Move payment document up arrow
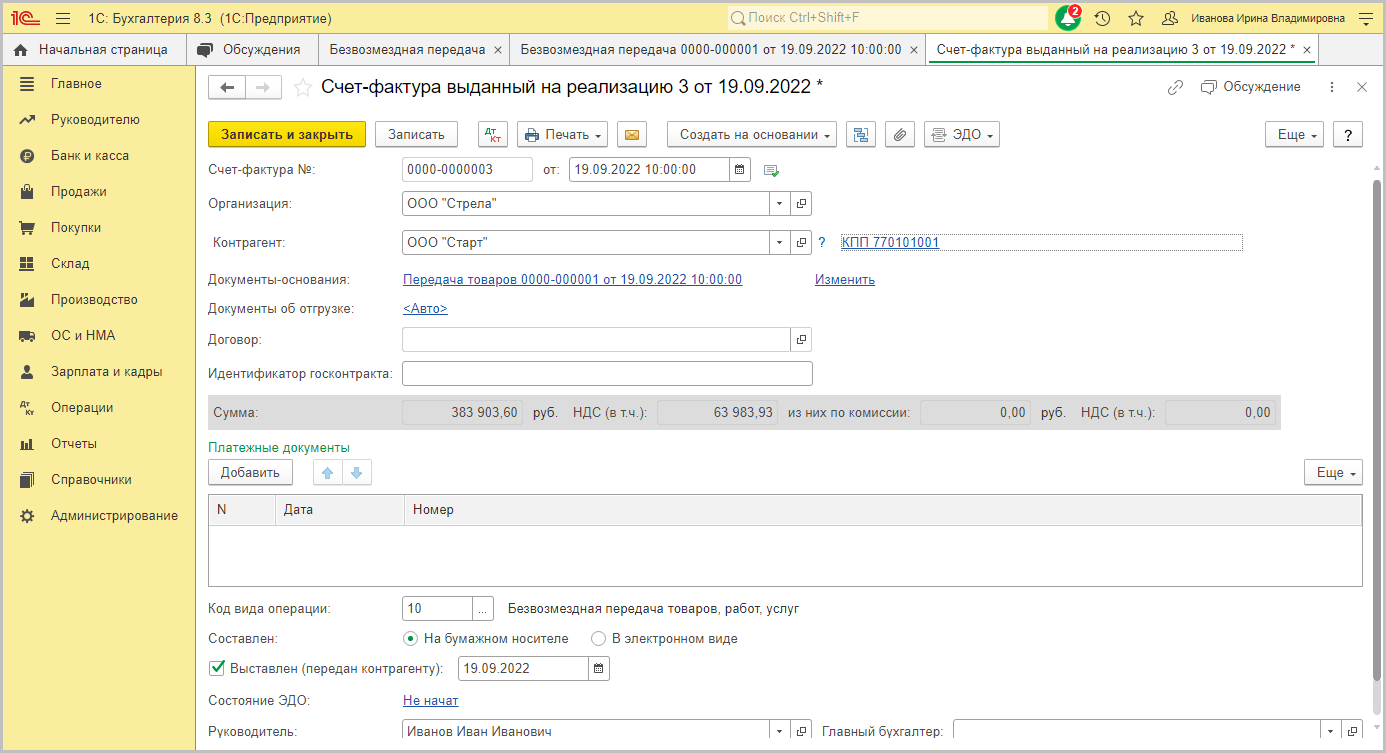This screenshot has width=1386, height=753. (327, 473)
